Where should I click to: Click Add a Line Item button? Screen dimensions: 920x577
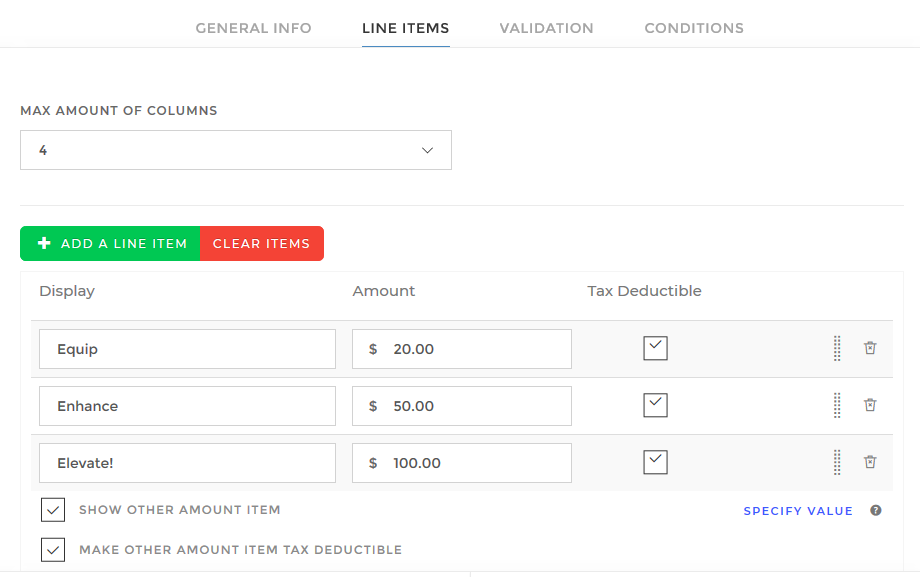110,244
